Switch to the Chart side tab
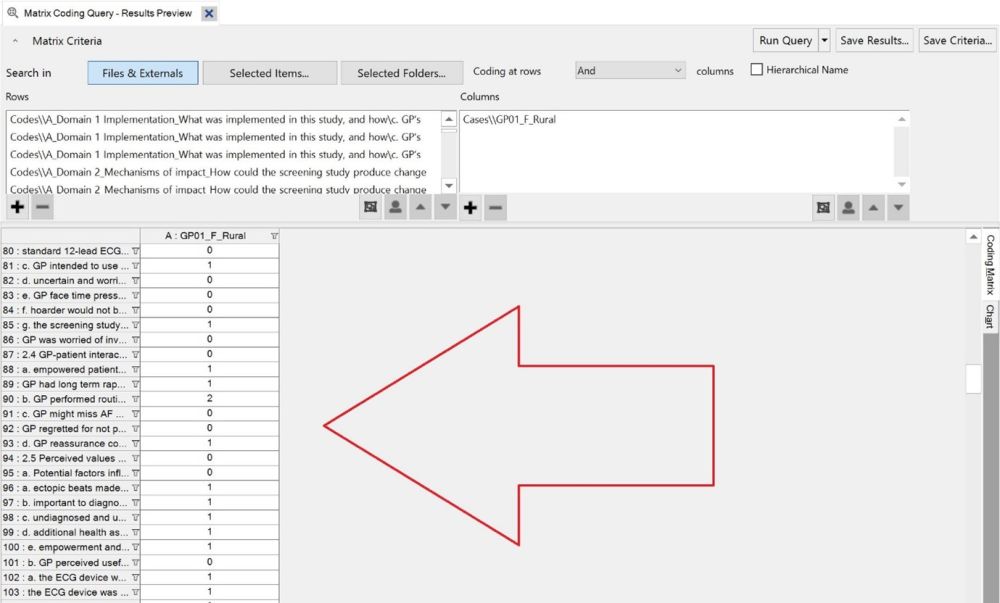This screenshot has width=1000, height=603. [989, 316]
